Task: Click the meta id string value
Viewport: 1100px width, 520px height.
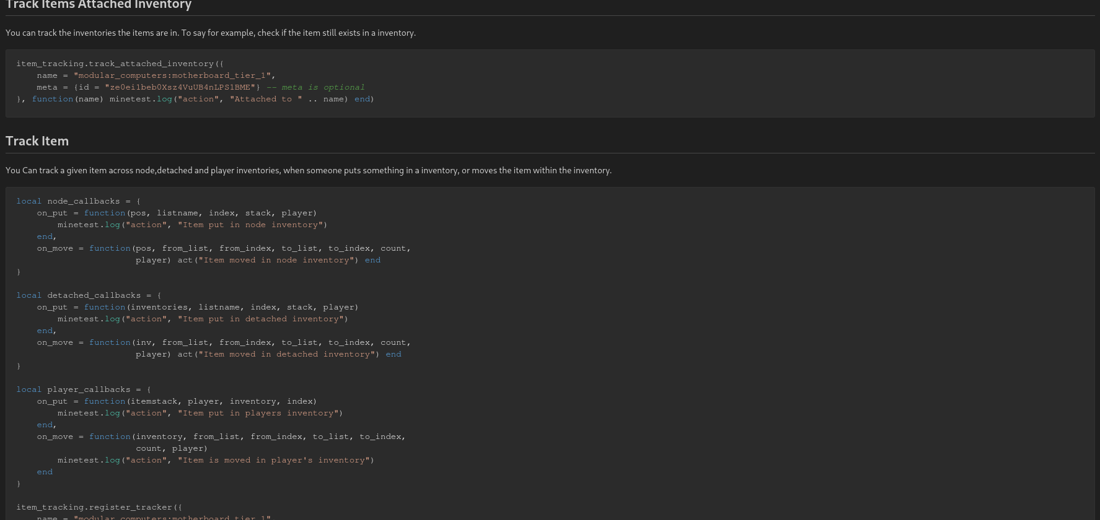Action: pyautogui.click(x=182, y=88)
